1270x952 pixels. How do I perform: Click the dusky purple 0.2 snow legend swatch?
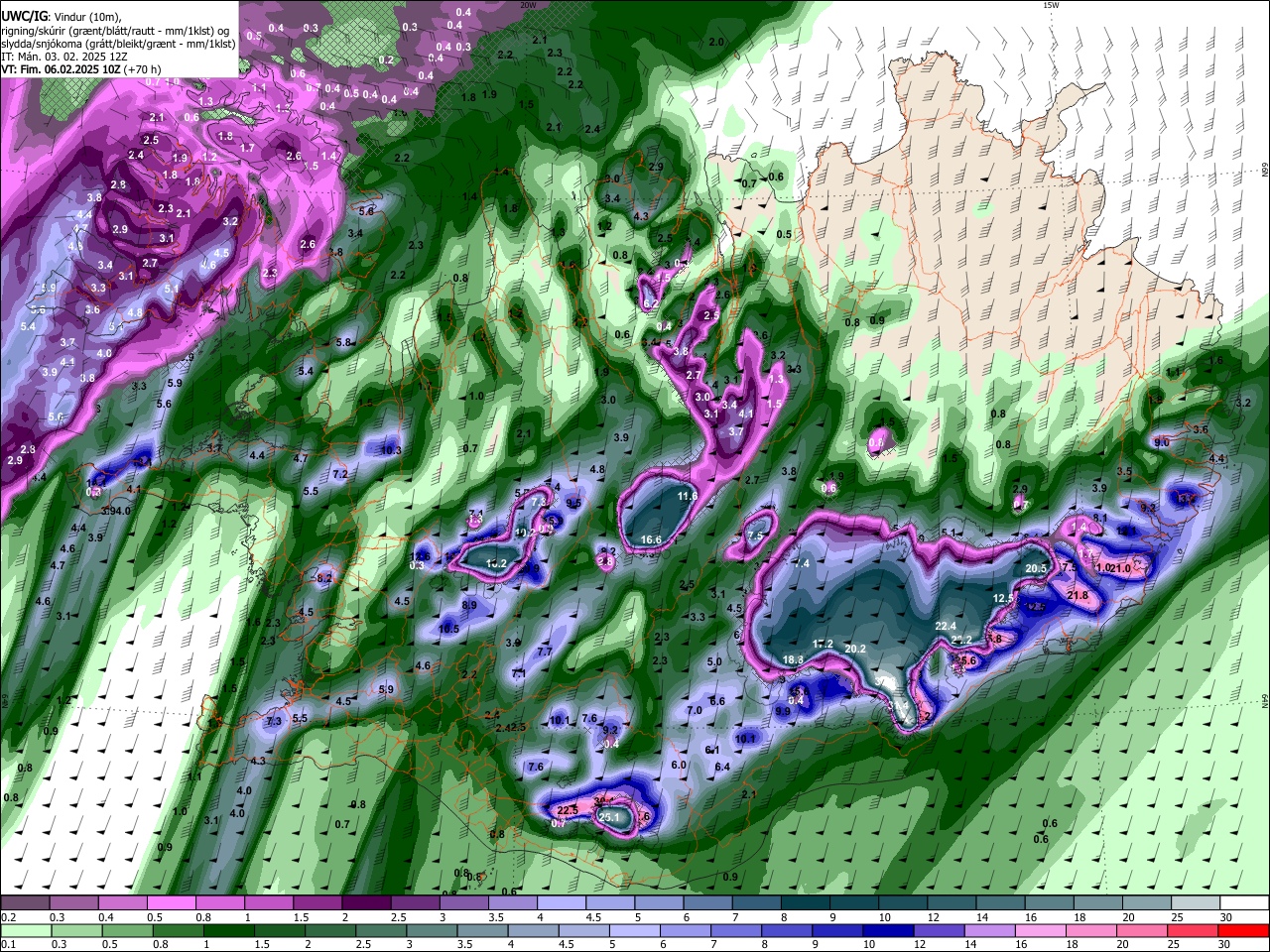coord(24,902)
